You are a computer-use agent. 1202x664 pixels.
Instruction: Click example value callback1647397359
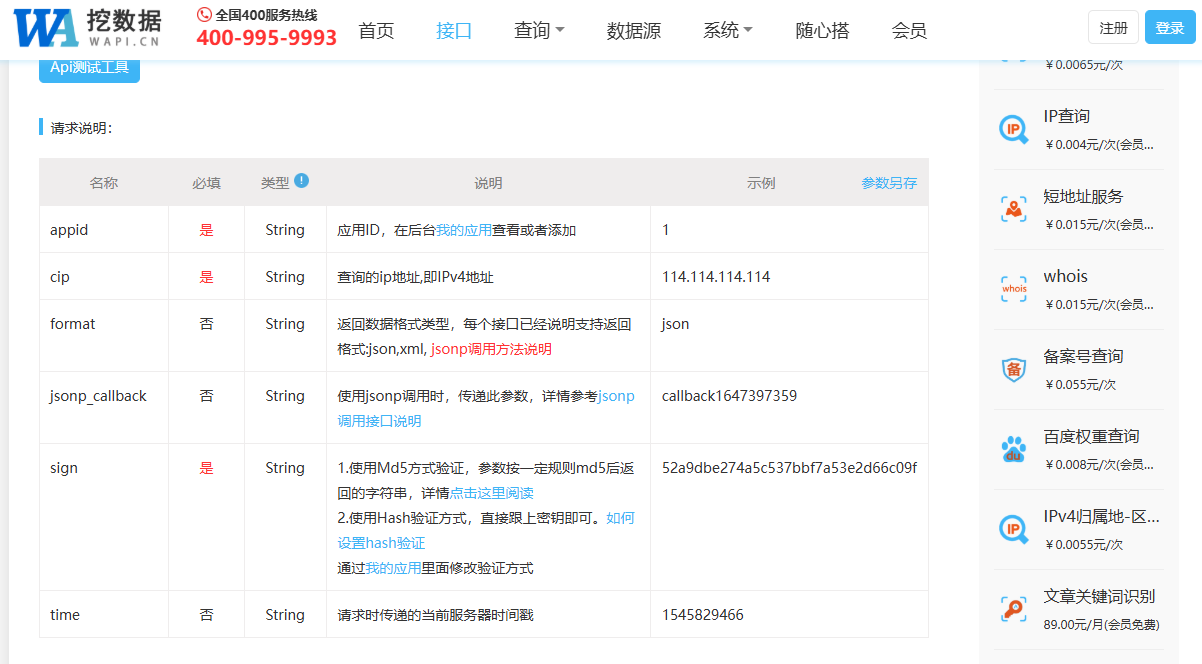pyautogui.click(x=729, y=396)
